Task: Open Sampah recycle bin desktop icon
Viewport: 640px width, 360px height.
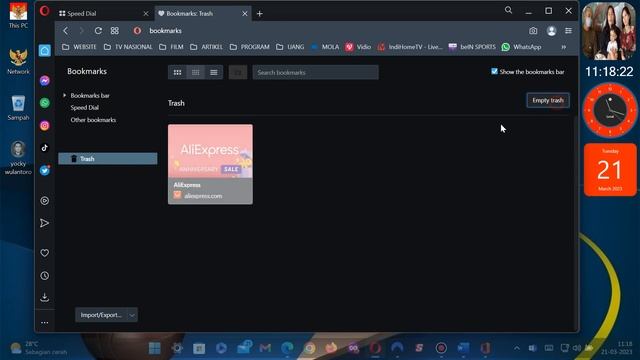Action: [18, 108]
